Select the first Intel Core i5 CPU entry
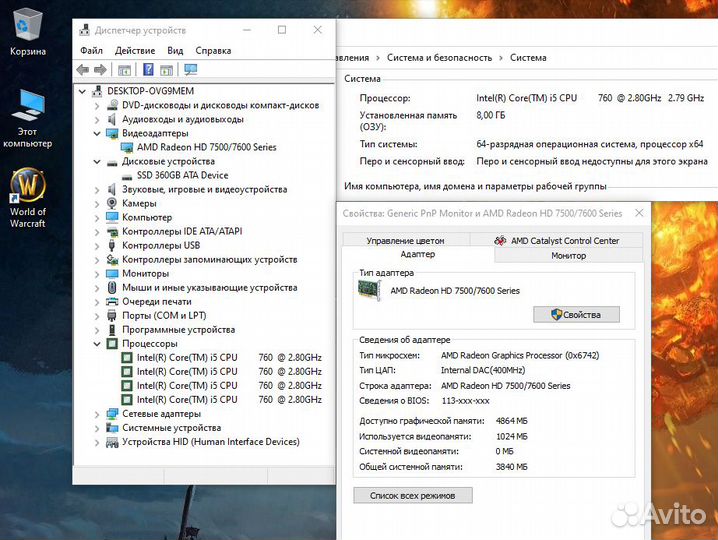 coord(229,357)
